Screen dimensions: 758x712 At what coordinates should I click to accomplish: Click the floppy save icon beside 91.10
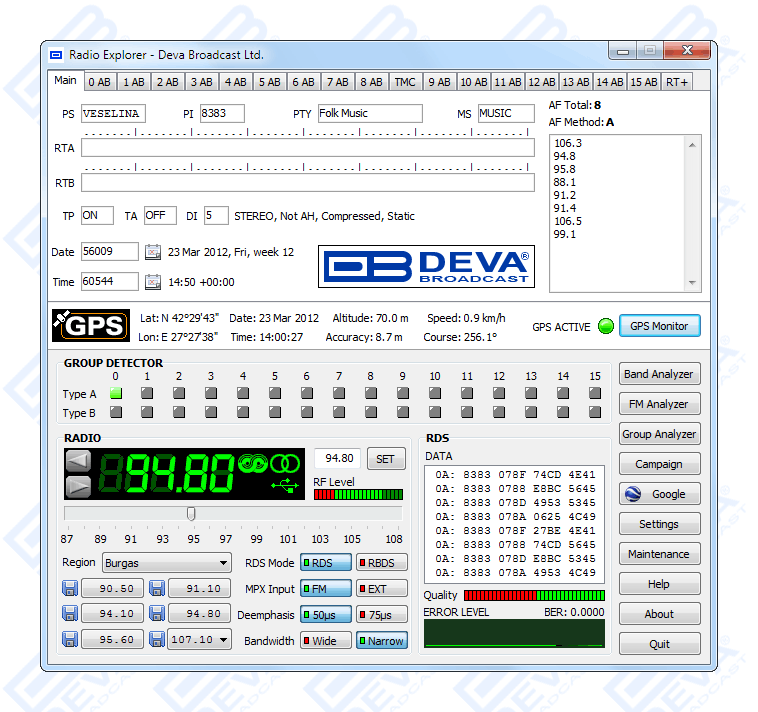[x=157, y=589]
